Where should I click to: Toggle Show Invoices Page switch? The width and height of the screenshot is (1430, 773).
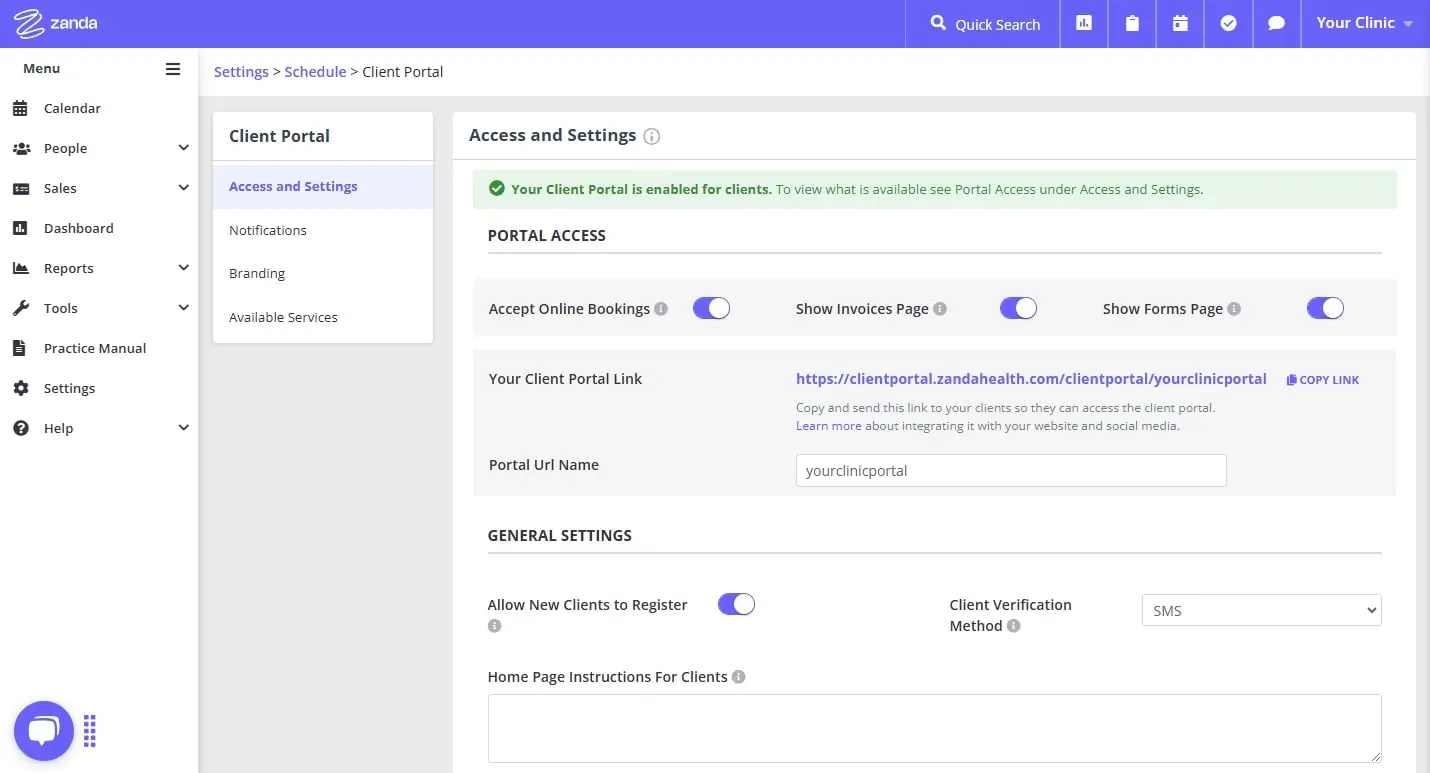tap(1018, 308)
